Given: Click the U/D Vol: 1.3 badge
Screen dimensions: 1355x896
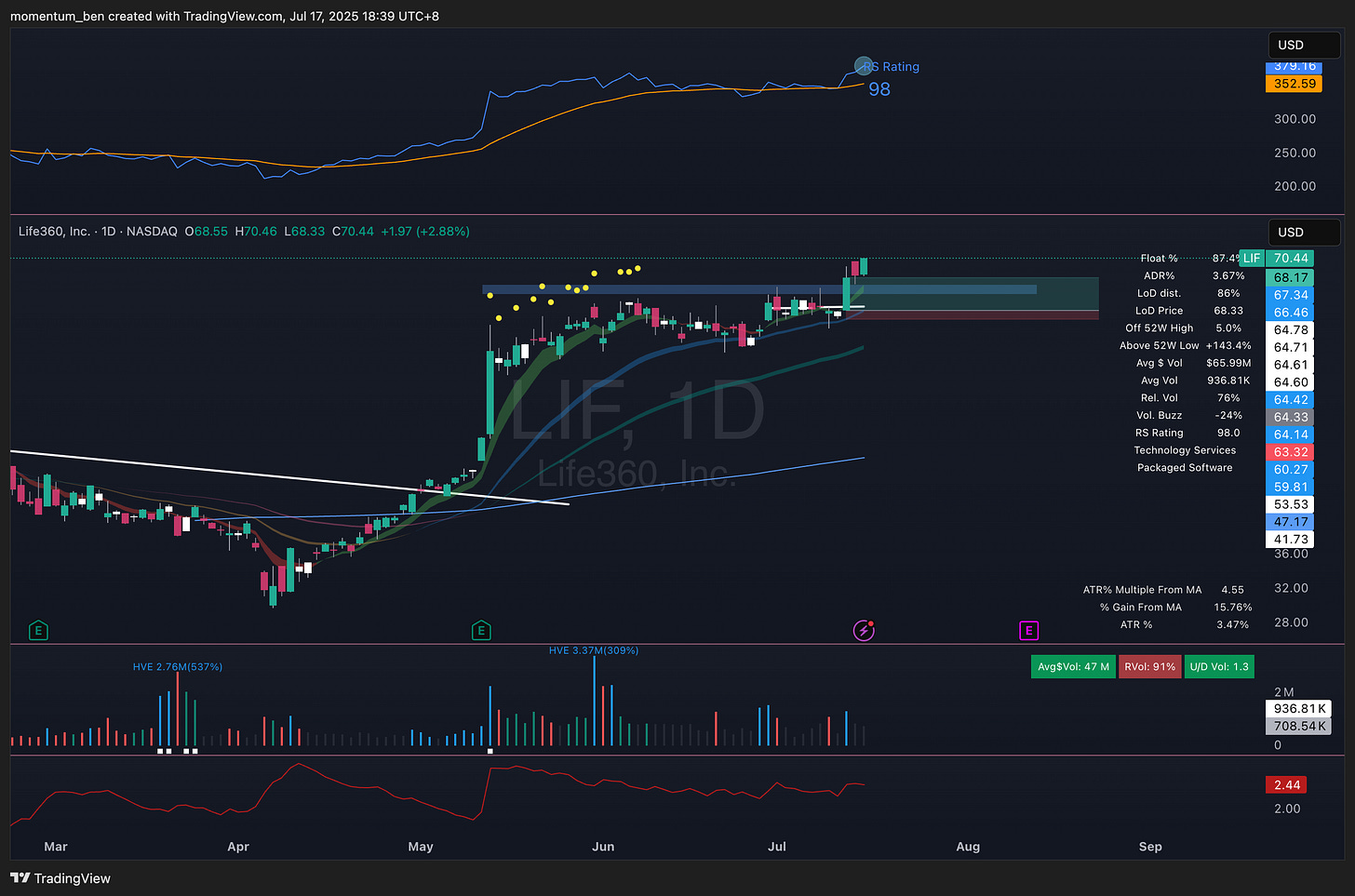Looking at the screenshot, I should (1219, 666).
